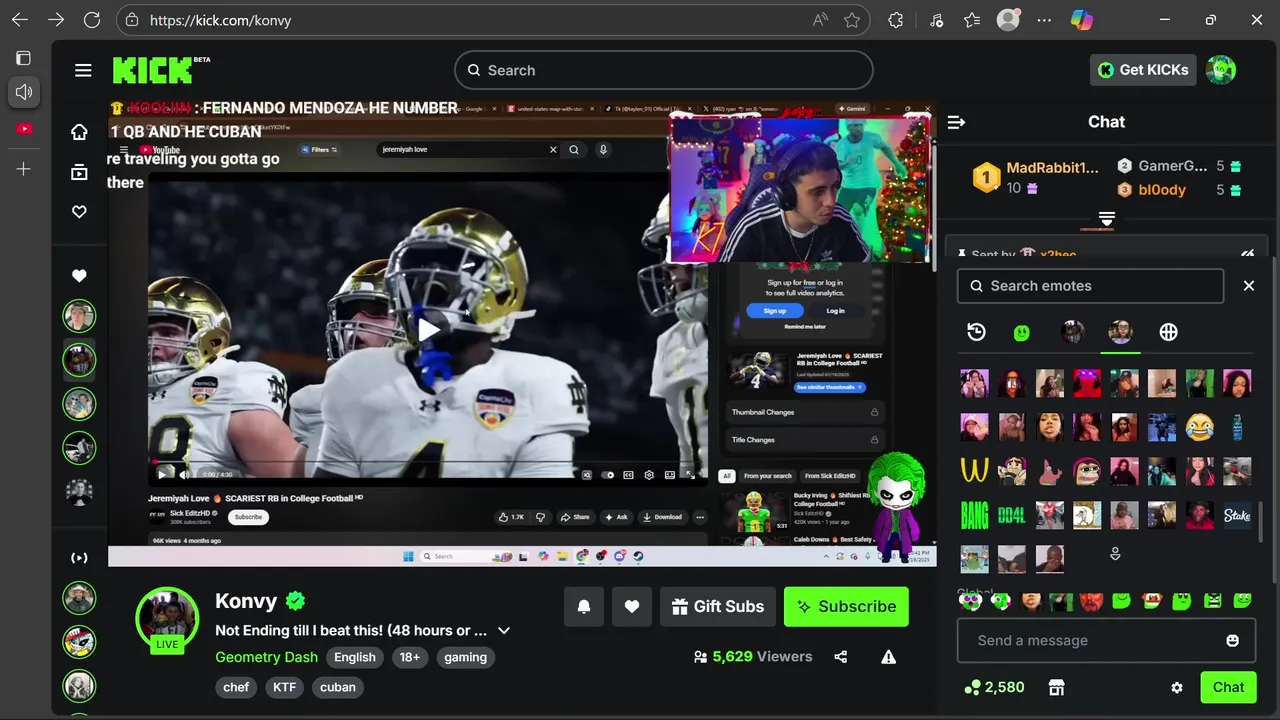This screenshot has width=1280, height=720.
Task: Click the 2,580 channel points balance
Action: click(994, 687)
